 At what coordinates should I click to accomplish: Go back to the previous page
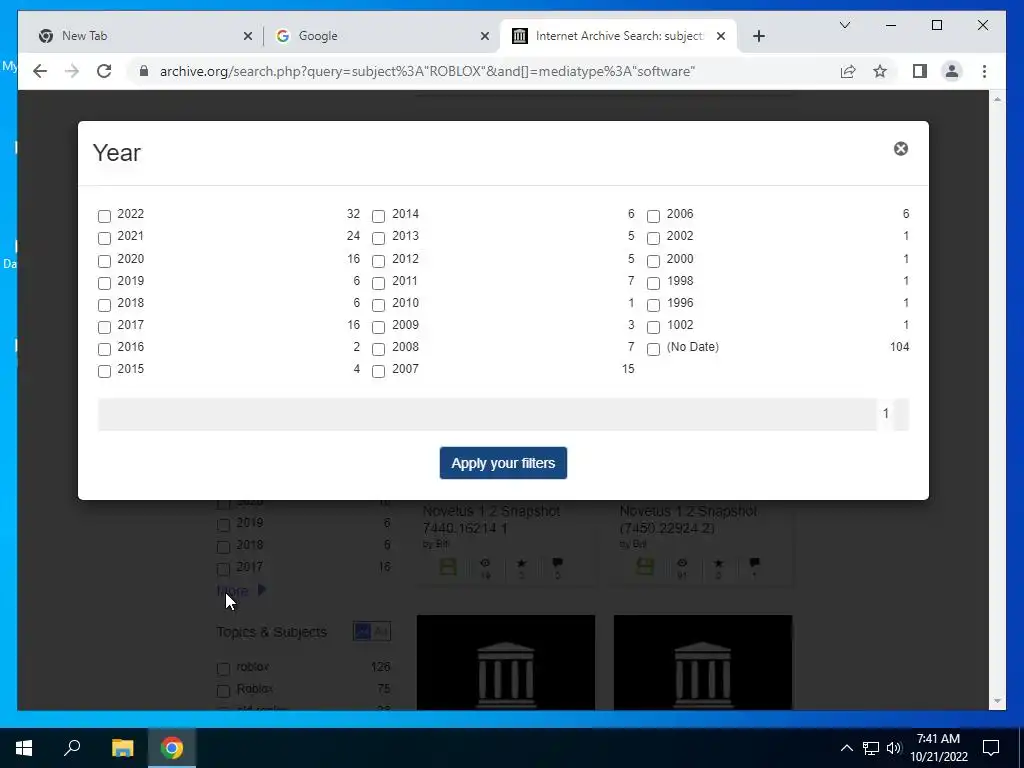[40, 71]
